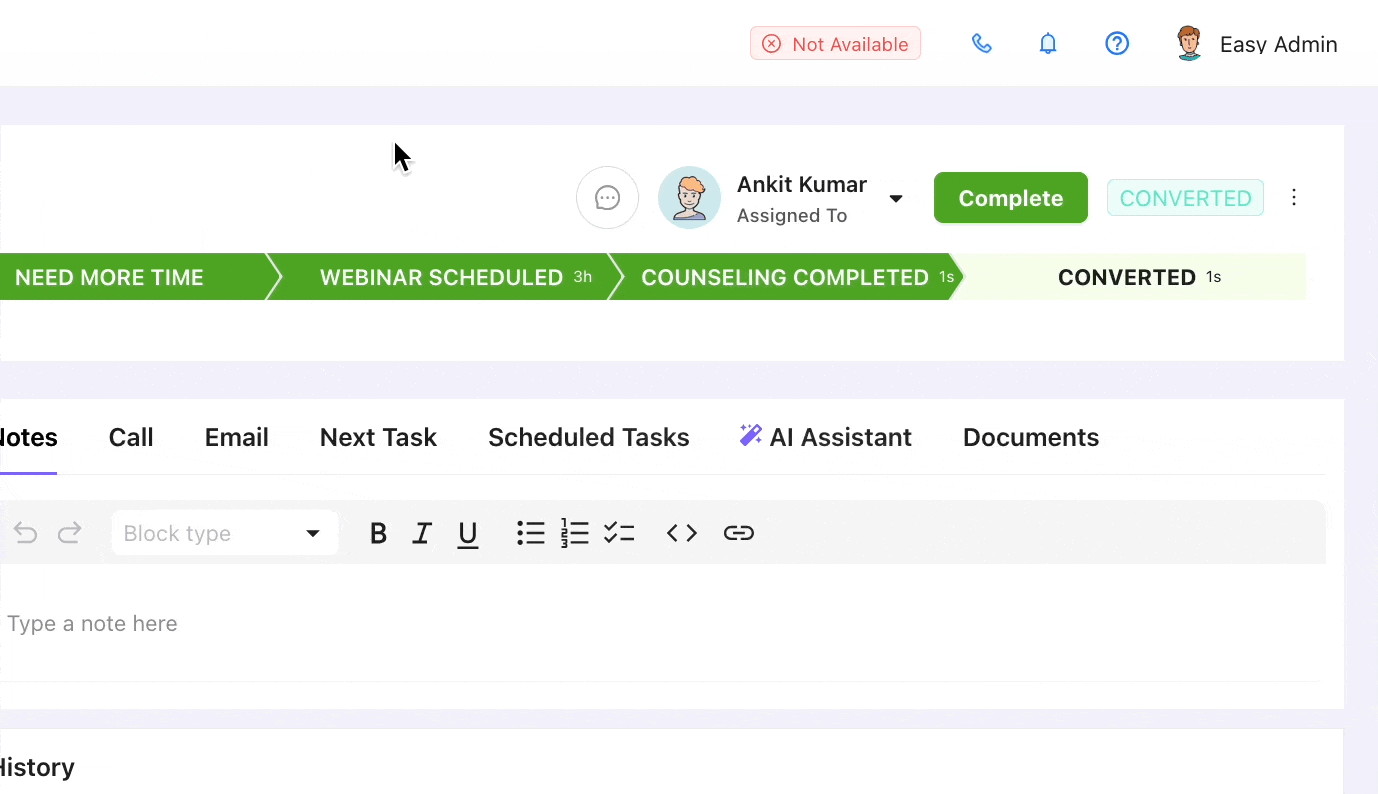Open the Block type dropdown
Viewport: 1378px width, 794px height.
pyautogui.click(x=225, y=533)
